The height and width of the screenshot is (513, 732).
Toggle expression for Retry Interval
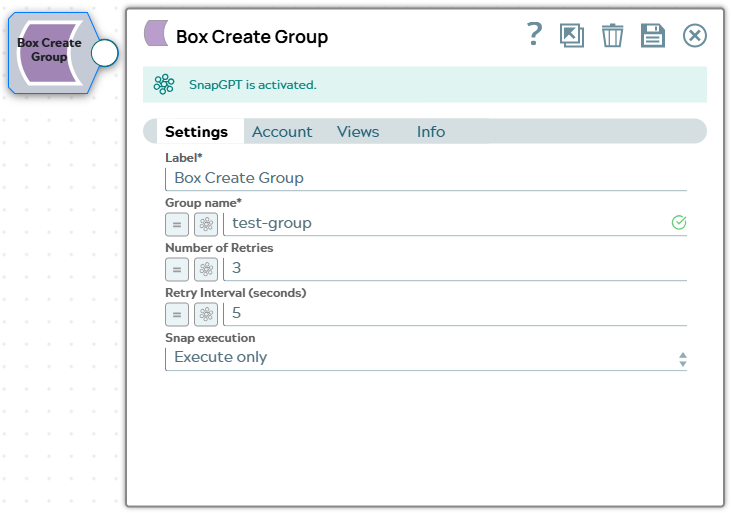point(177,314)
